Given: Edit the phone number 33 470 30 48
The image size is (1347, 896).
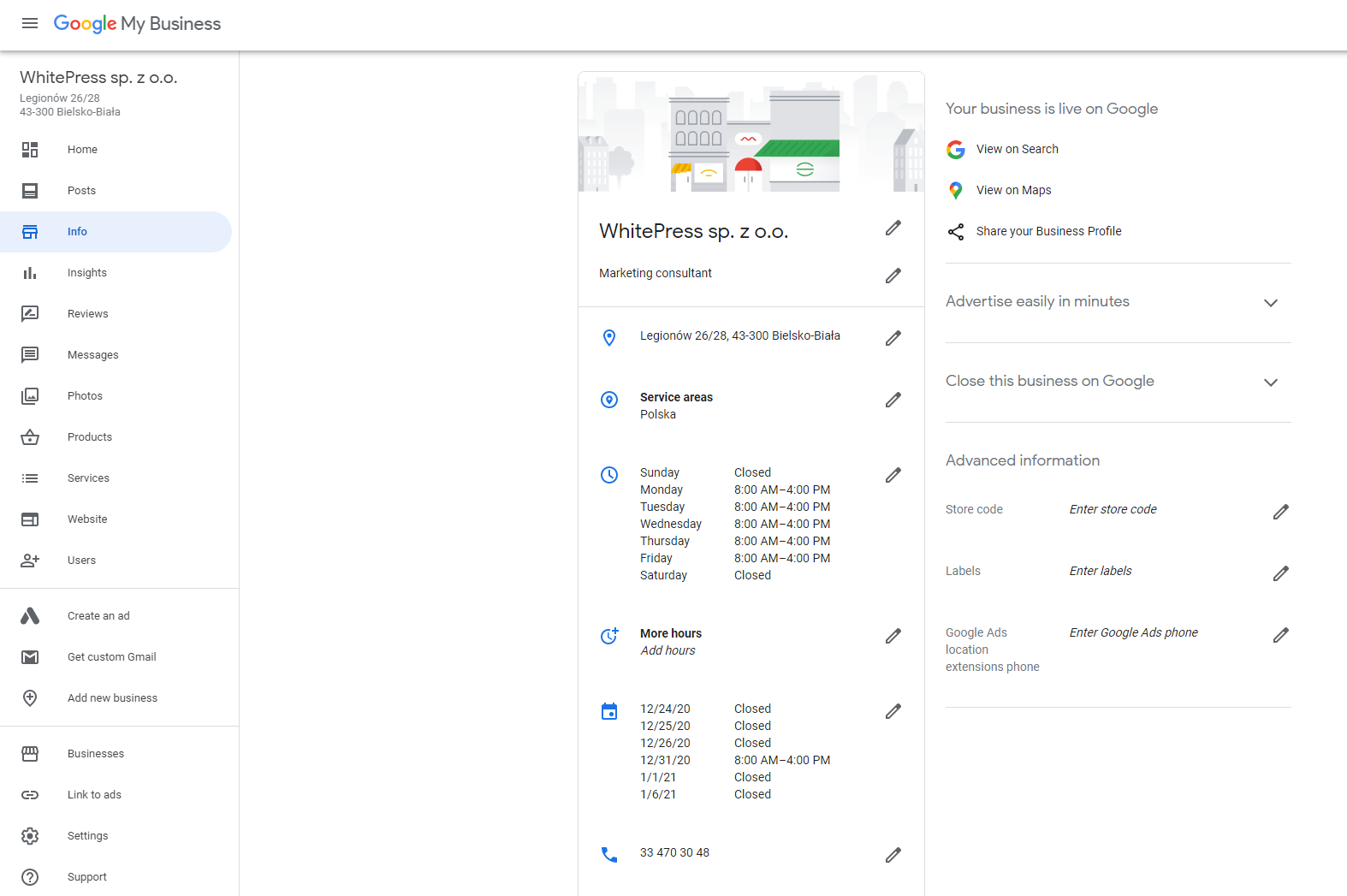Looking at the screenshot, I should pos(893,855).
